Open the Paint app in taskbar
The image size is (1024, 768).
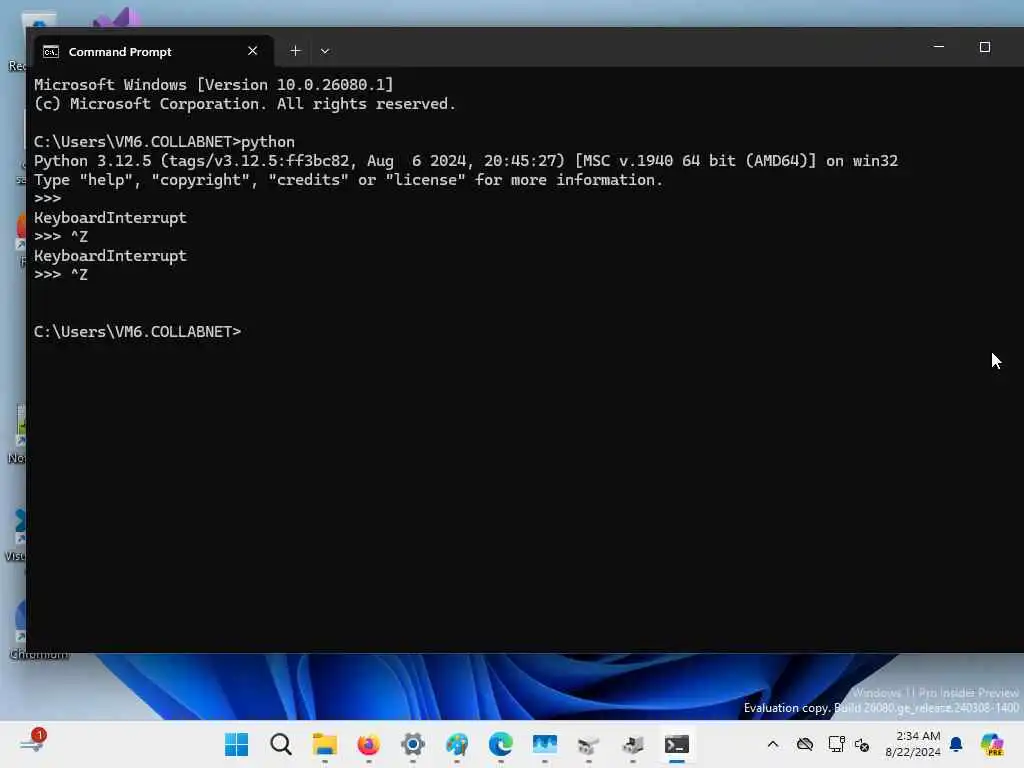pos(456,744)
